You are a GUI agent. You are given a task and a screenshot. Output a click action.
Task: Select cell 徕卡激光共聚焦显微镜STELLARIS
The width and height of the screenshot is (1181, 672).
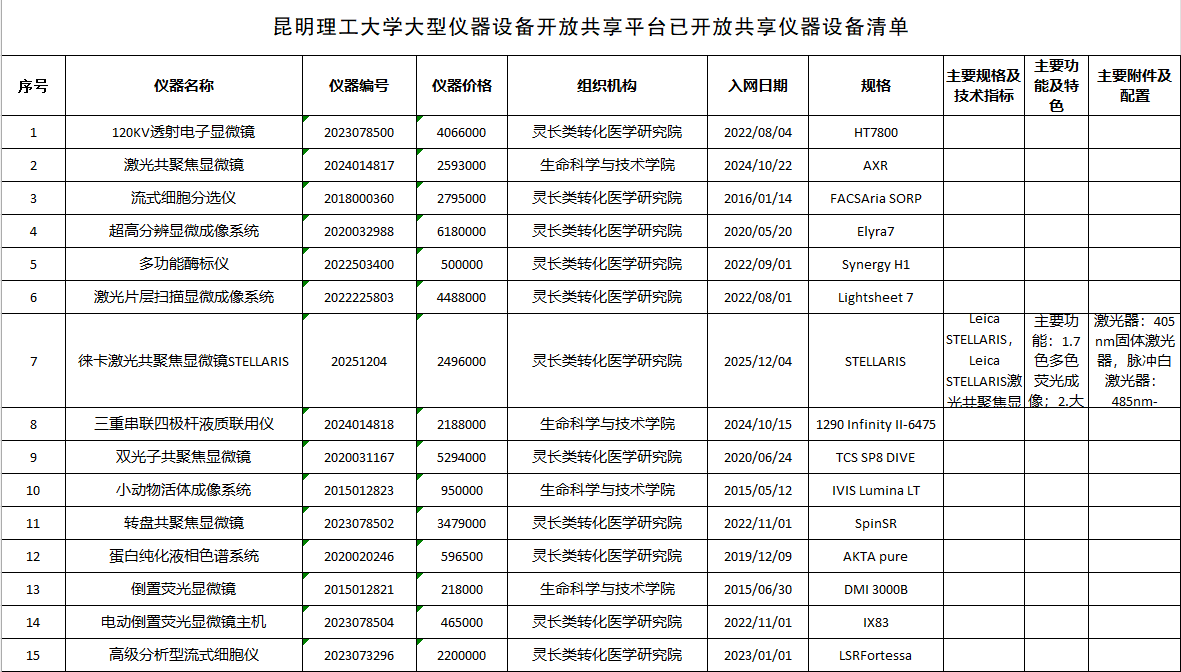pyautogui.click(x=184, y=361)
